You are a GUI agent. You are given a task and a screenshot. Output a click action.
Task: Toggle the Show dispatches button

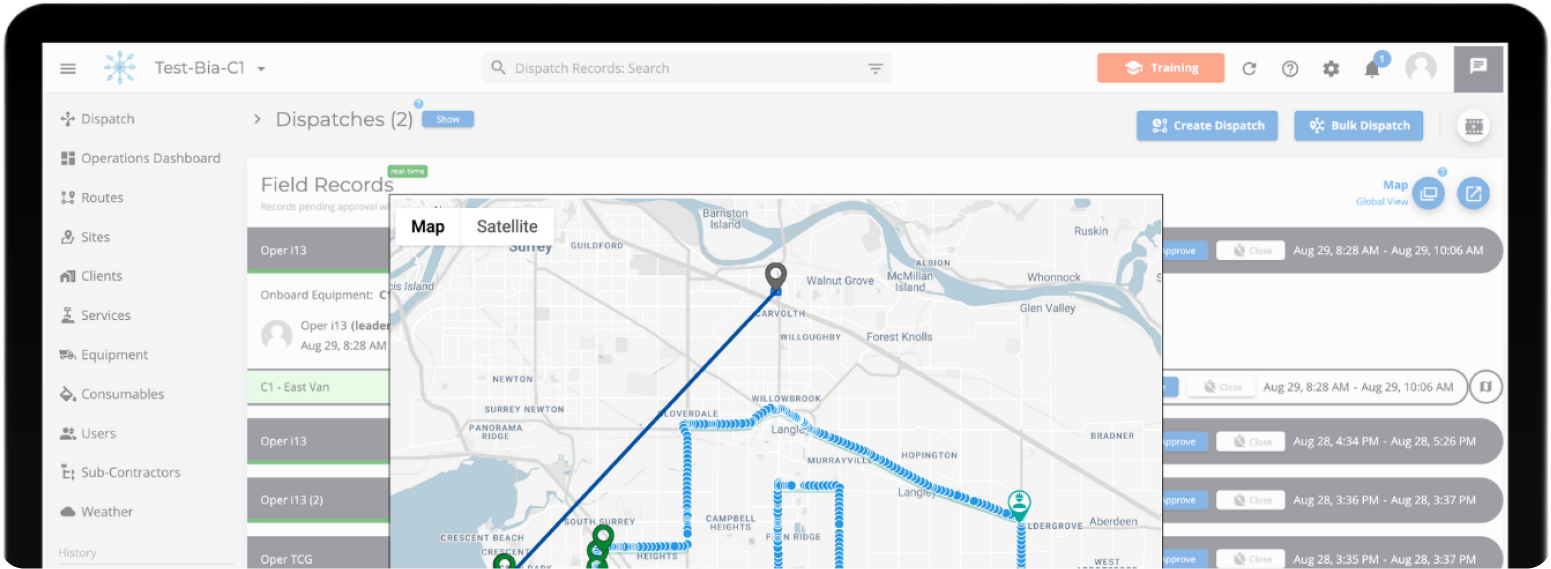pyautogui.click(x=447, y=119)
